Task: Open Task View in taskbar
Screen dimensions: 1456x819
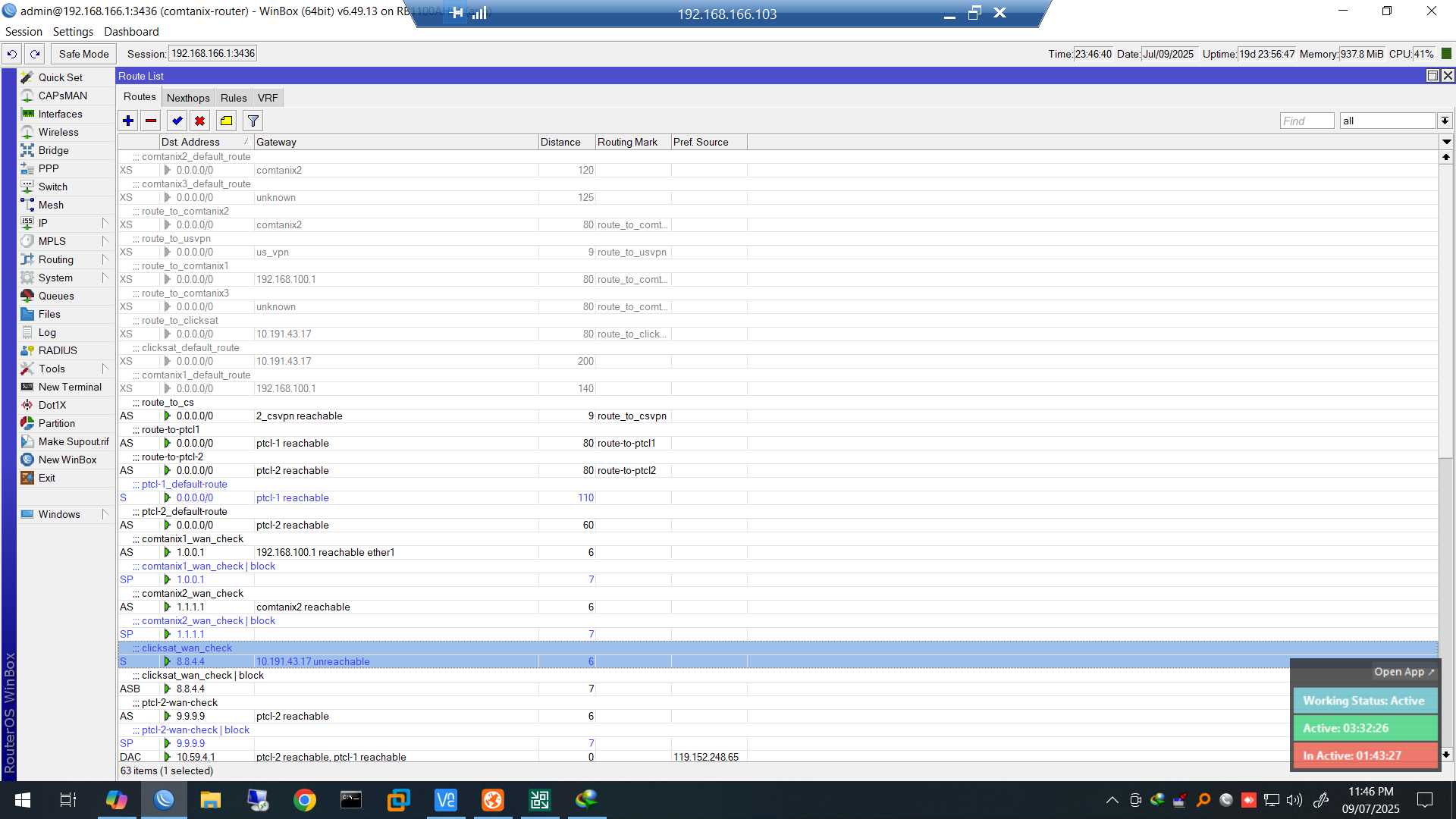Action: [x=68, y=800]
